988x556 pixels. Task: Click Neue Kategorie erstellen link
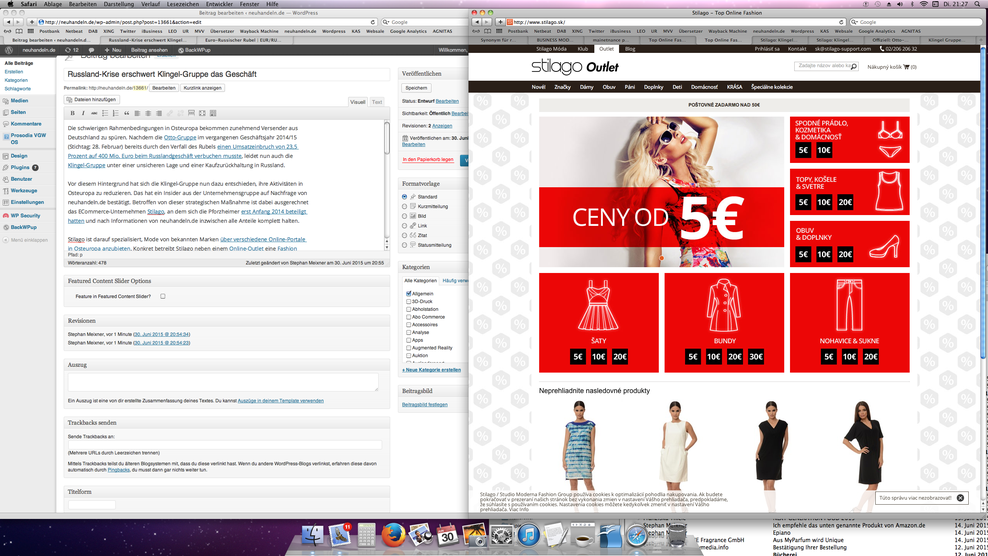coord(432,370)
